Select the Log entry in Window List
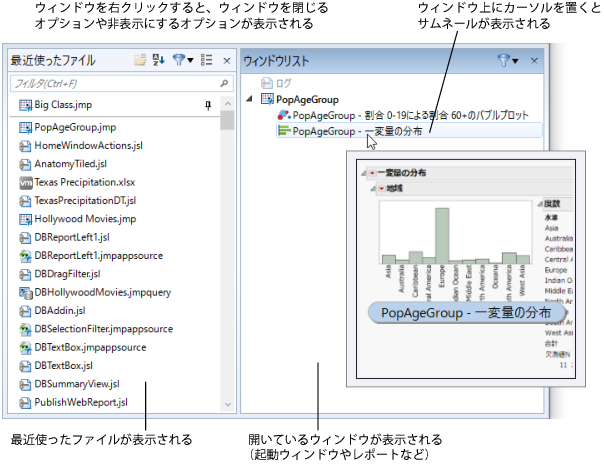The image size is (604, 465). 277,83
